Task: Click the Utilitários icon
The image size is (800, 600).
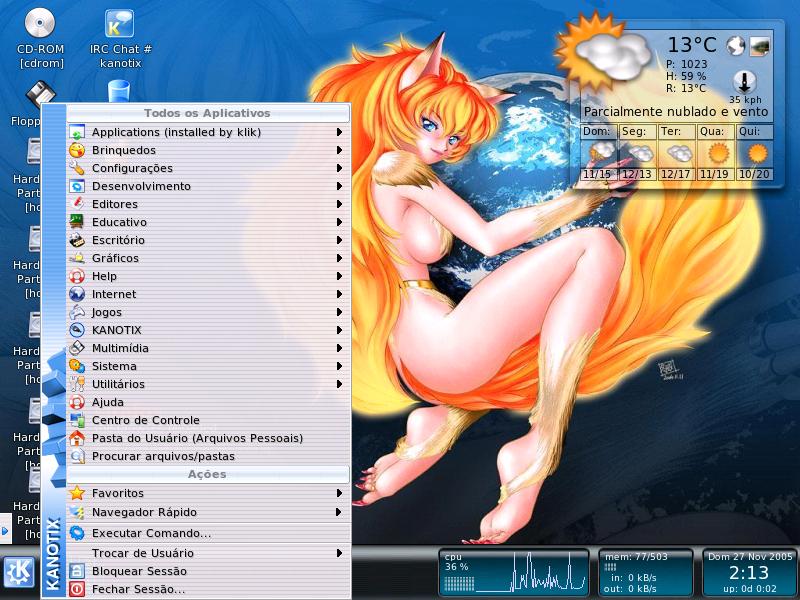Action: coord(77,384)
